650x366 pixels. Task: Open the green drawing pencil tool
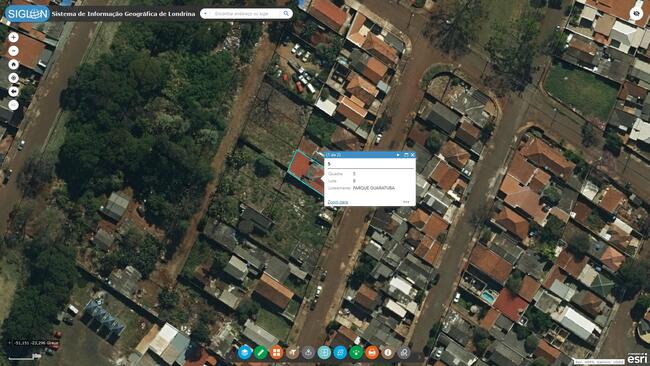(260, 352)
